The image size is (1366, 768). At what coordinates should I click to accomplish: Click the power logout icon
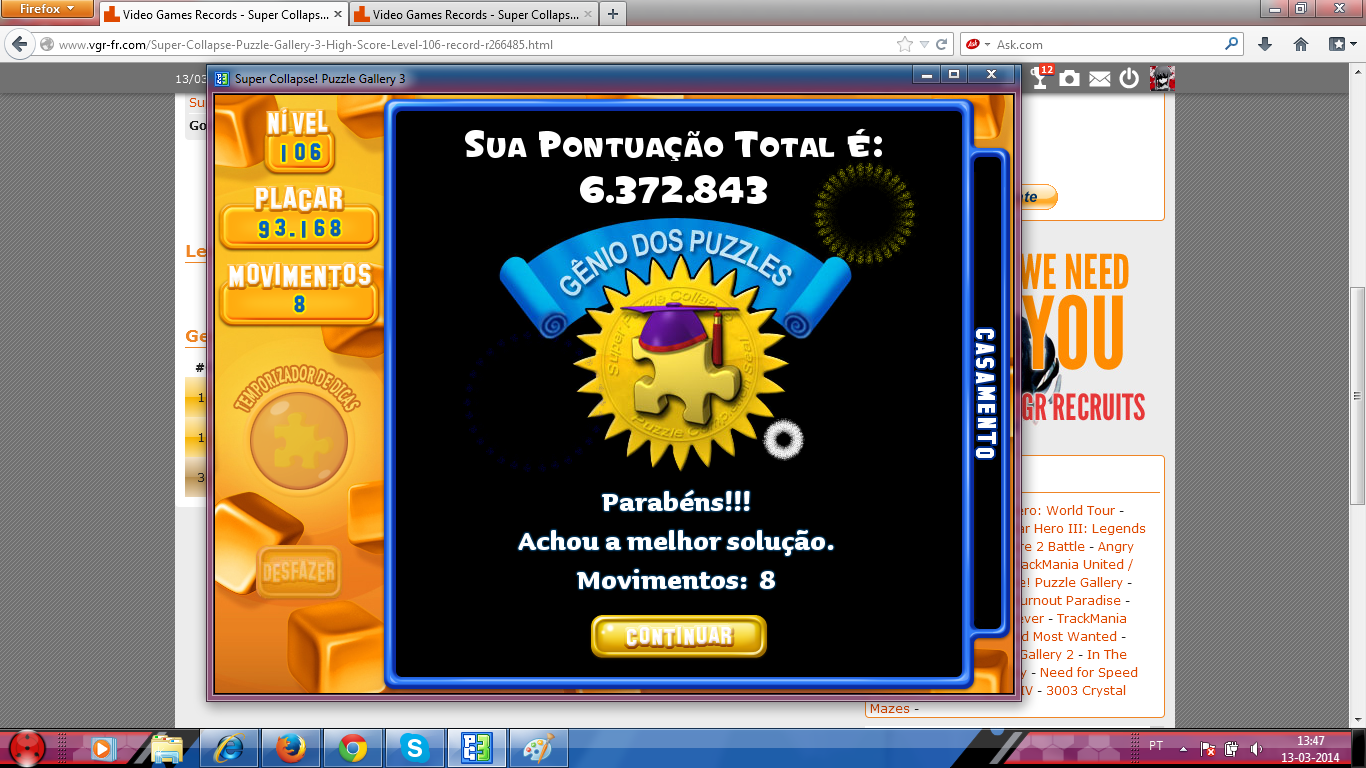1129,78
